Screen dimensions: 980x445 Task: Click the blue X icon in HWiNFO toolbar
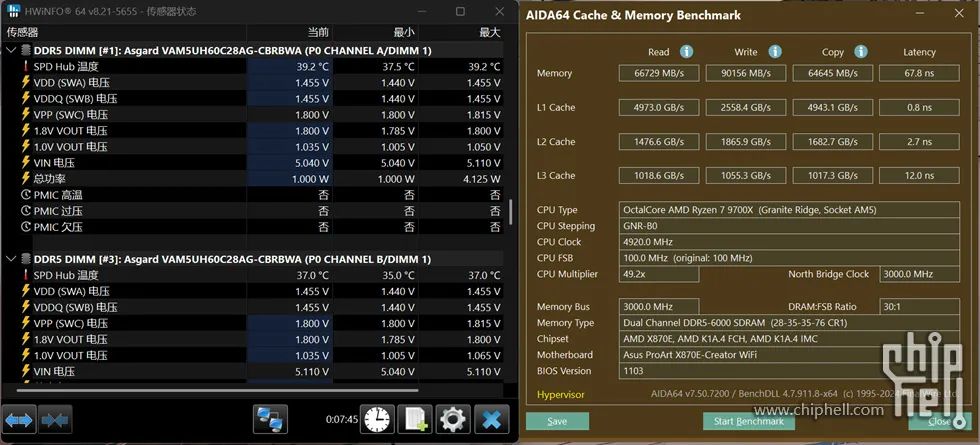[492, 419]
